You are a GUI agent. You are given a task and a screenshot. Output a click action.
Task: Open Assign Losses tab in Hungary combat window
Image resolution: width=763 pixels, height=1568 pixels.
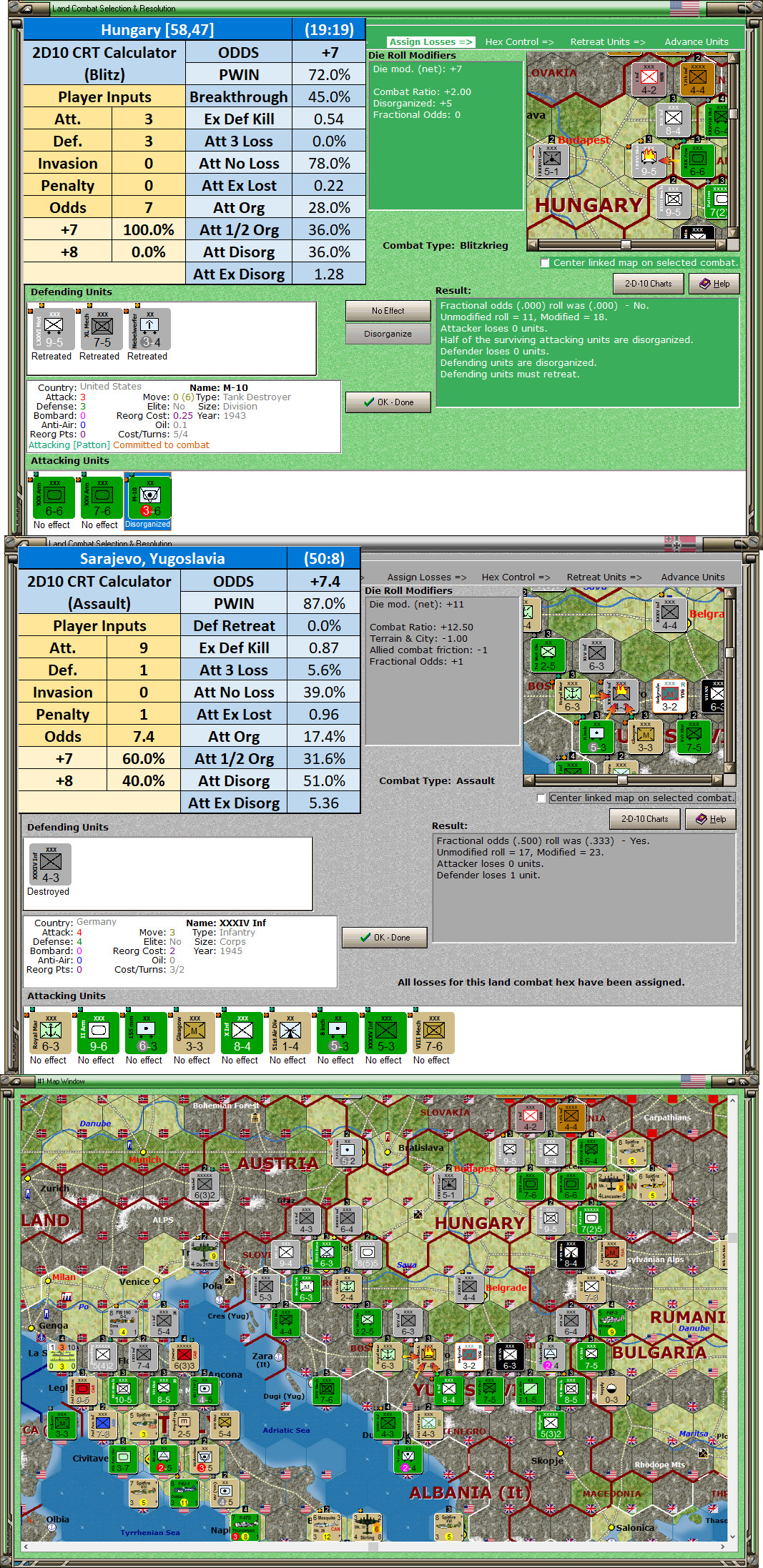[430, 42]
